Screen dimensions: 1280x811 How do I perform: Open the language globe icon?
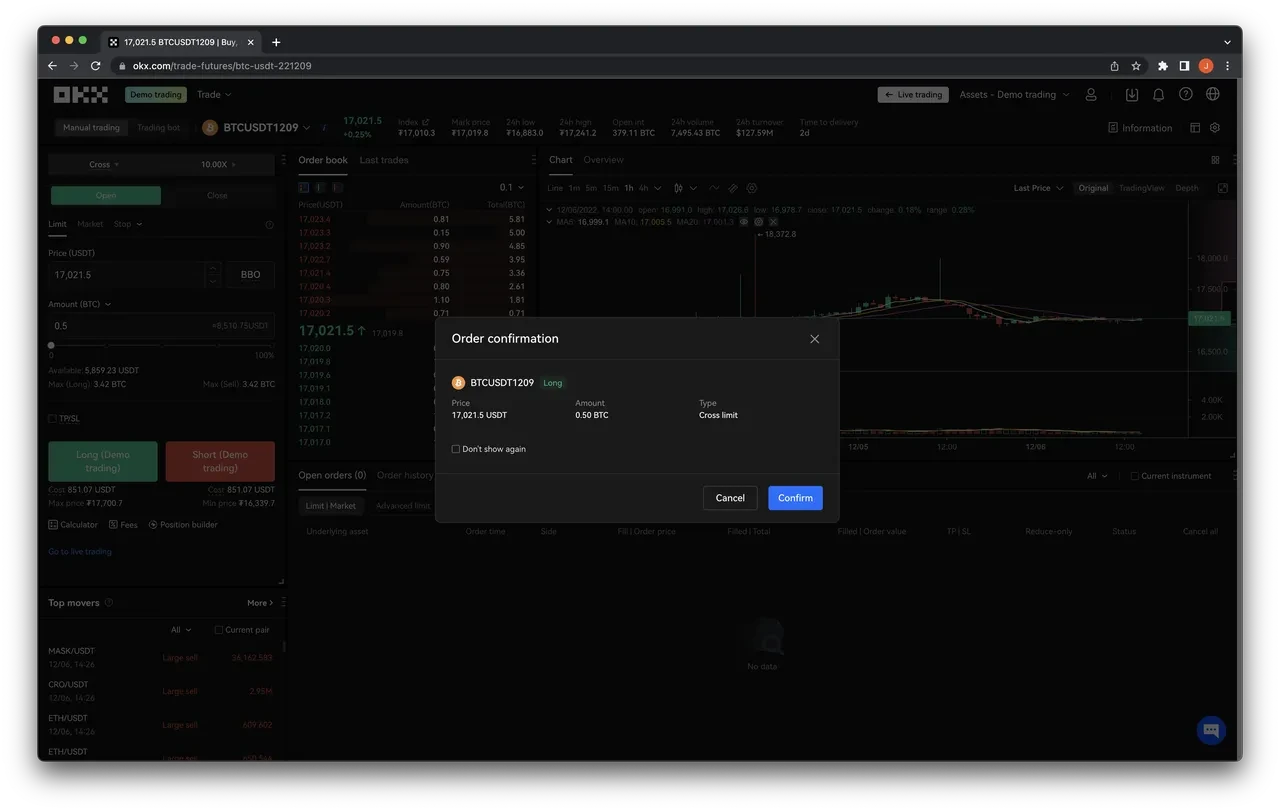[x=1213, y=95]
